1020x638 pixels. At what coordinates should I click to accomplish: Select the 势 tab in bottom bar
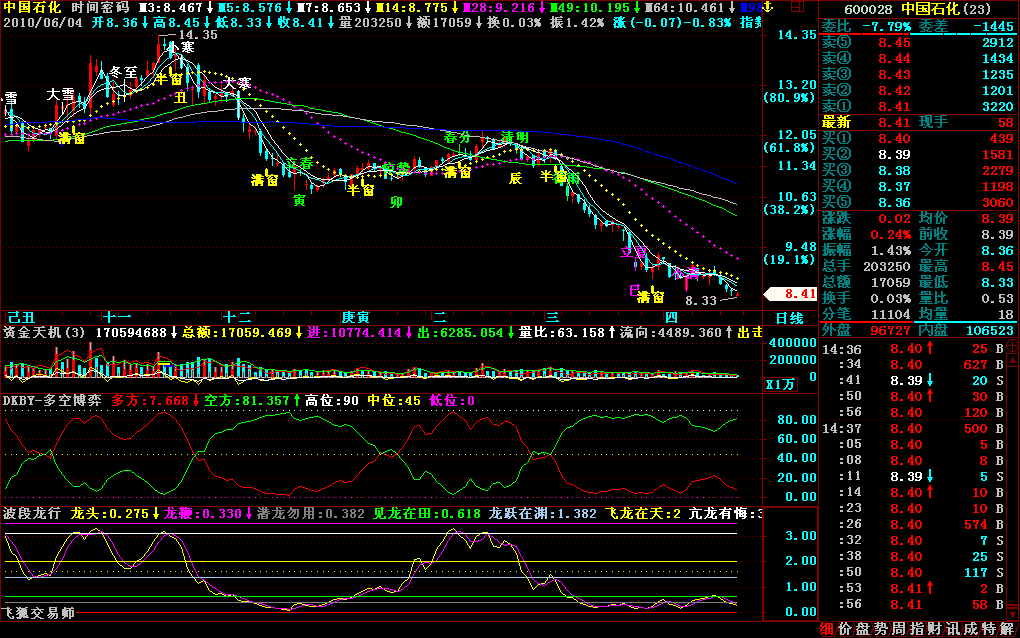point(881,628)
